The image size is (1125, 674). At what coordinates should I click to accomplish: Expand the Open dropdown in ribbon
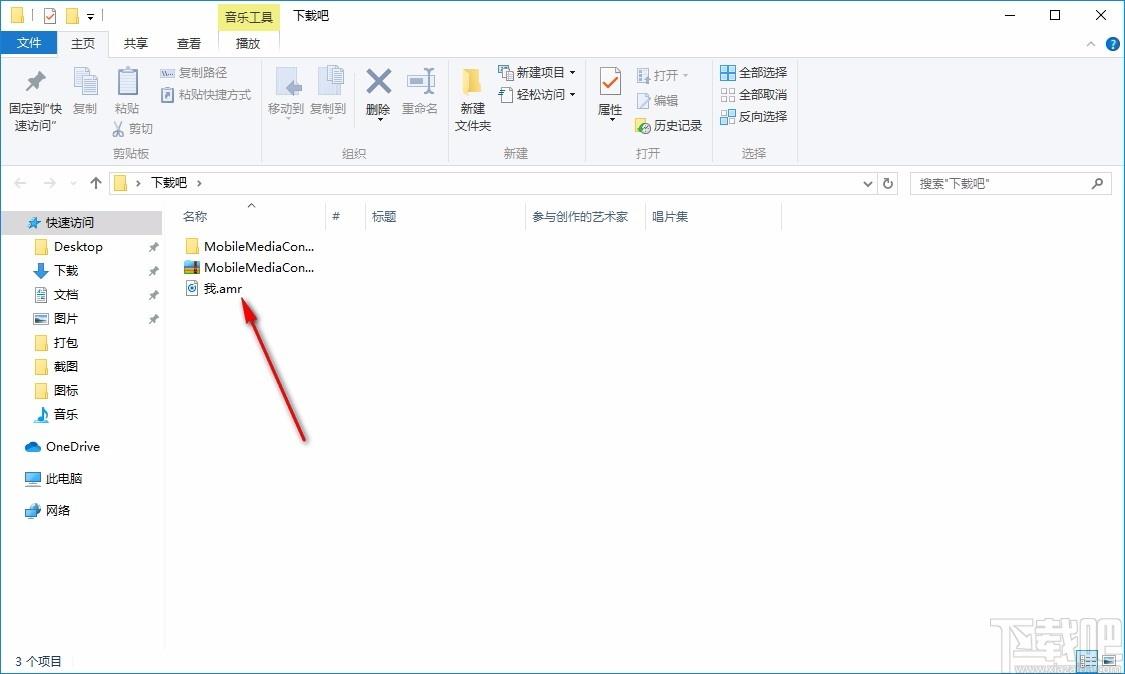coord(685,75)
